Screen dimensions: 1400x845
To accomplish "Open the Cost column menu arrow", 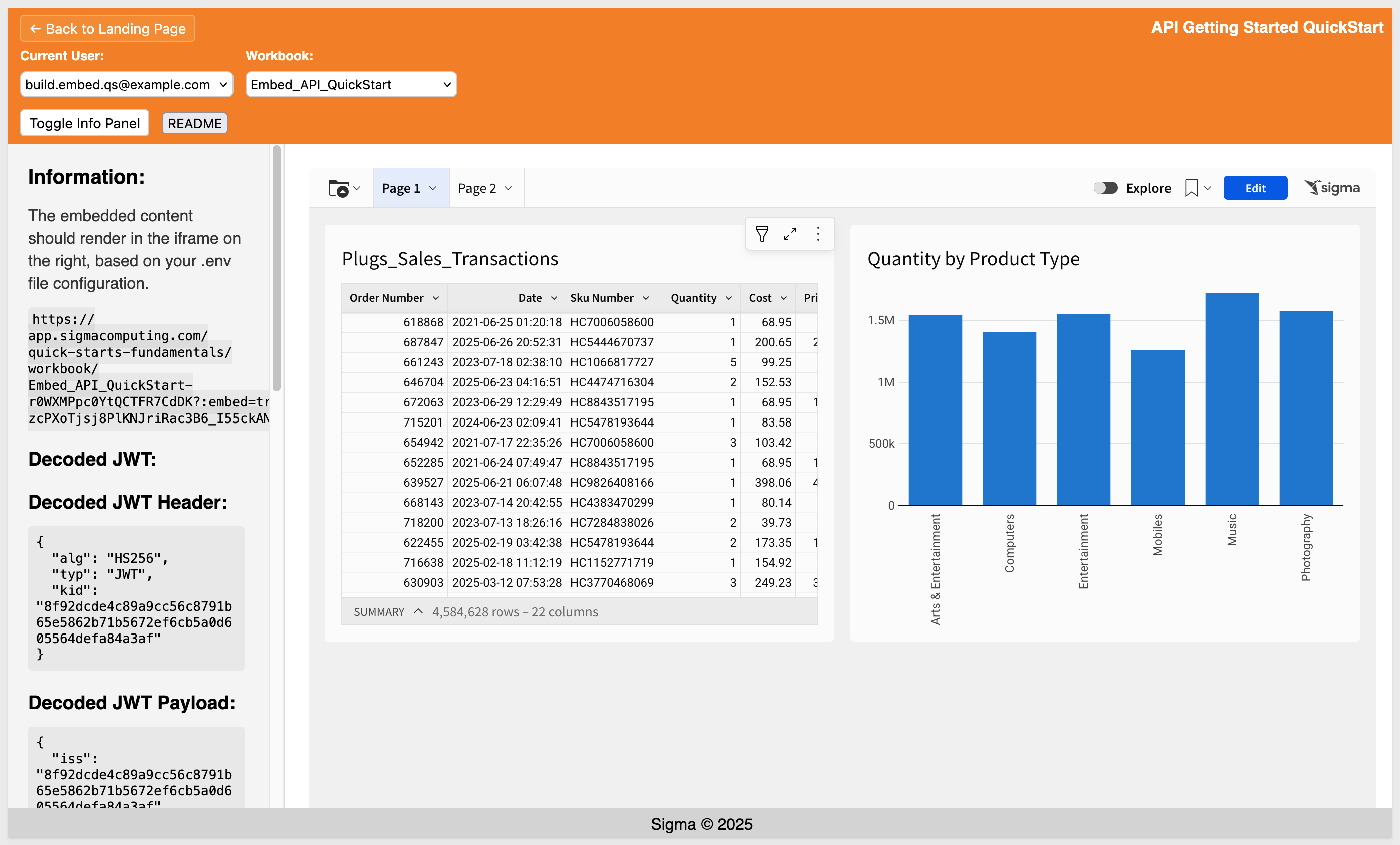I will 784,298.
